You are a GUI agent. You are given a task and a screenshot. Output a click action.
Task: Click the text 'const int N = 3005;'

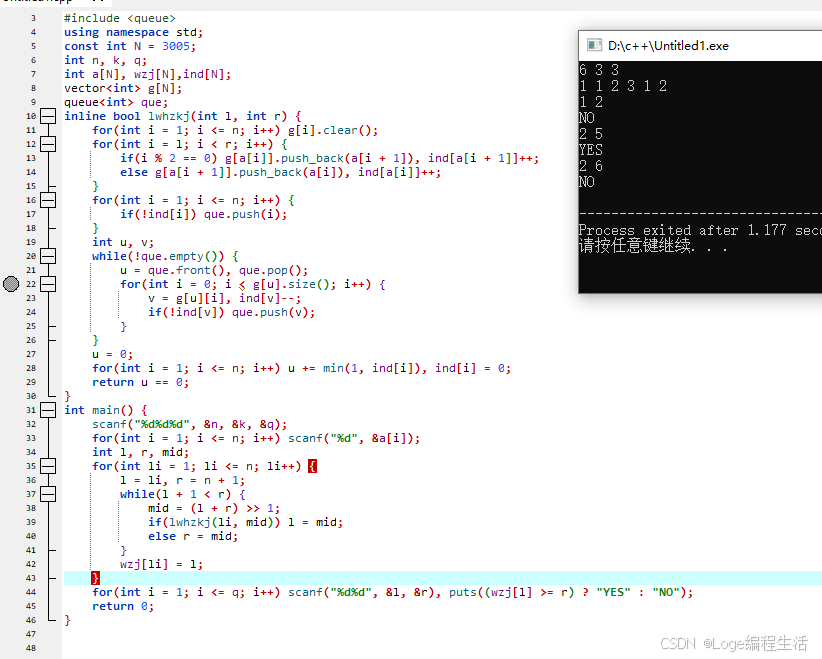coord(129,46)
